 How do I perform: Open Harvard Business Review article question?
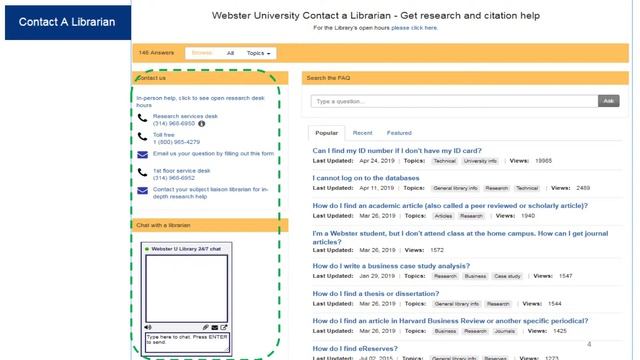pyautogui.click(x=451, y=321)
